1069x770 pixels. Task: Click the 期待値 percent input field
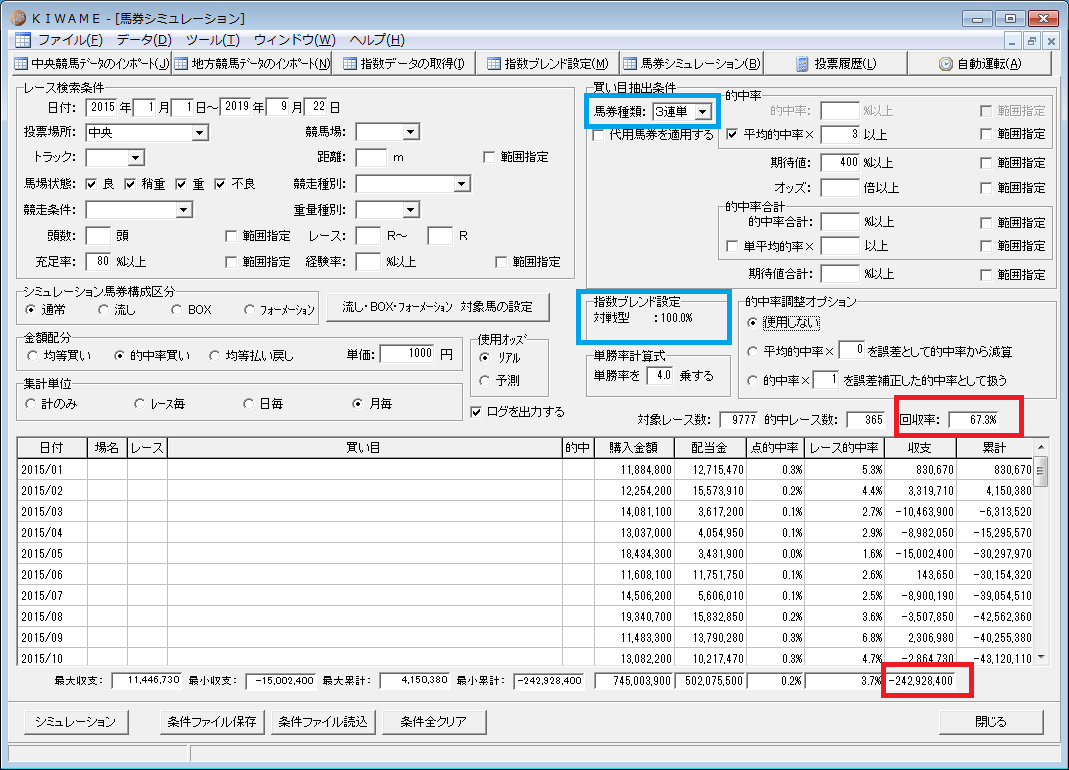(x=840, y=163)
